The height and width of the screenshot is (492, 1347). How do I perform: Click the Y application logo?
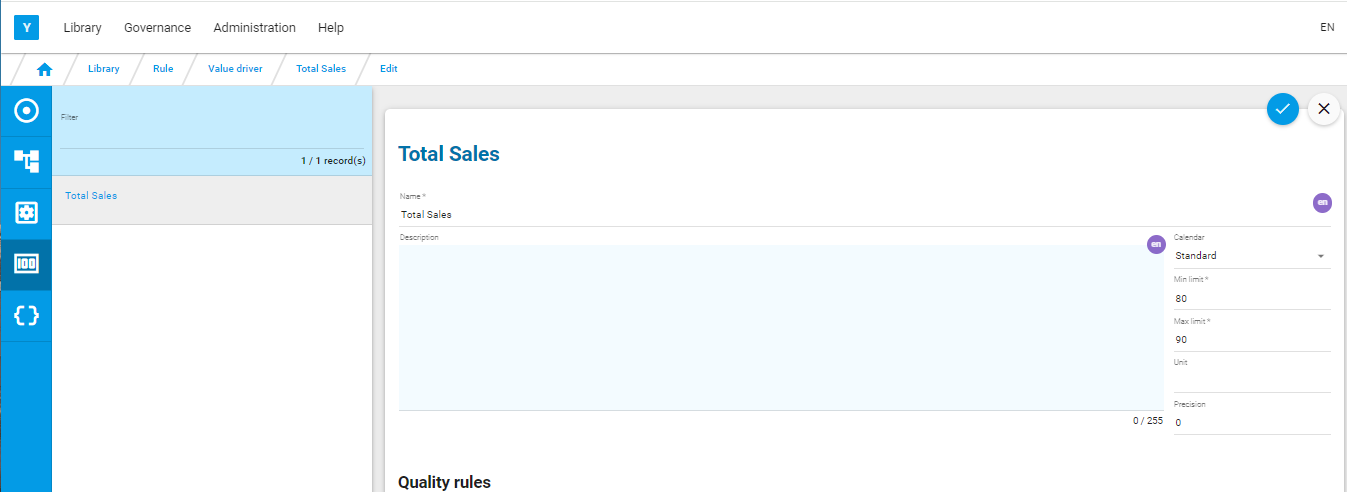(x=26, y=27)
